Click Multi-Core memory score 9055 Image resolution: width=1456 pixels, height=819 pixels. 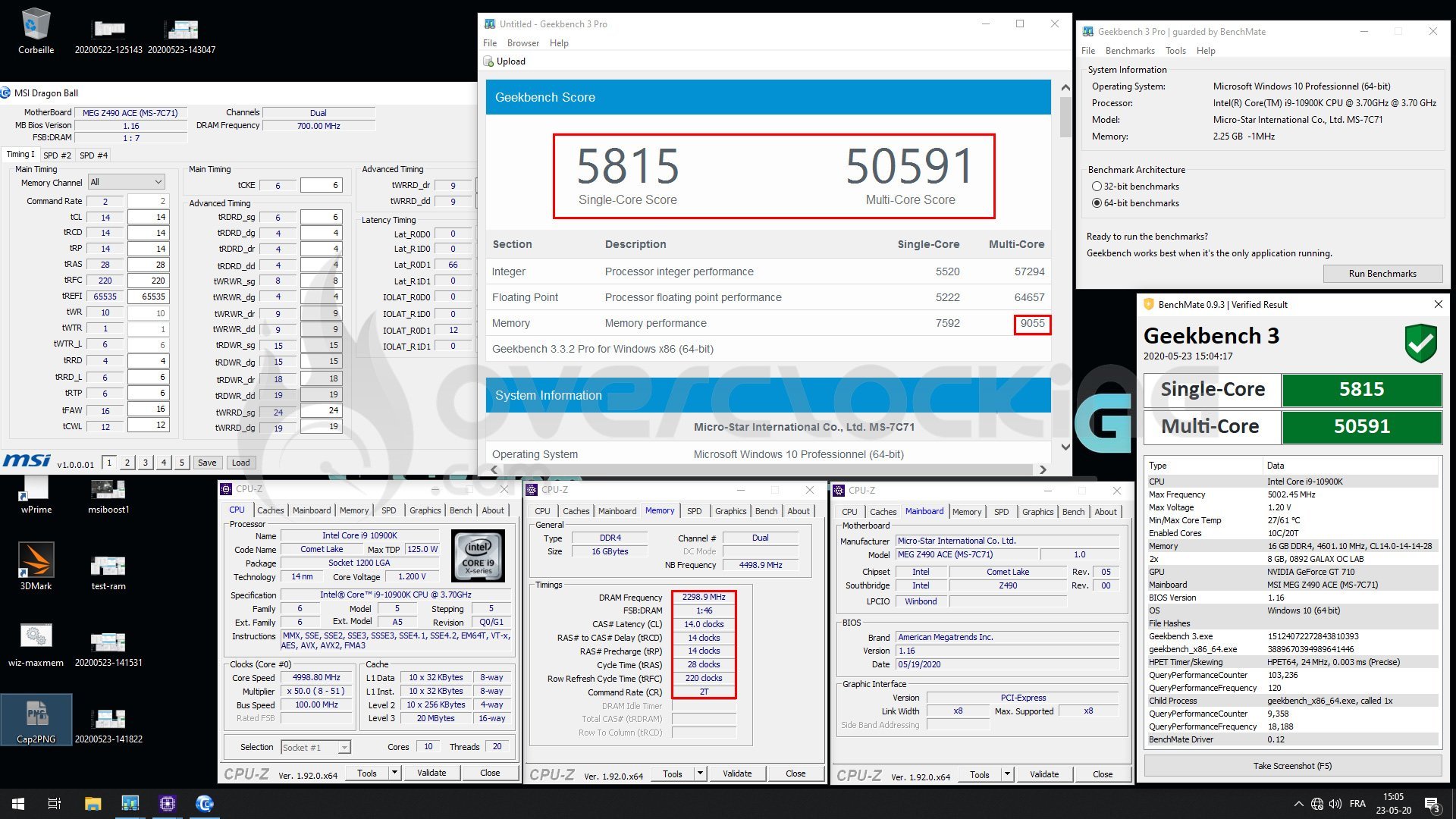click(x=1032, y=324)
